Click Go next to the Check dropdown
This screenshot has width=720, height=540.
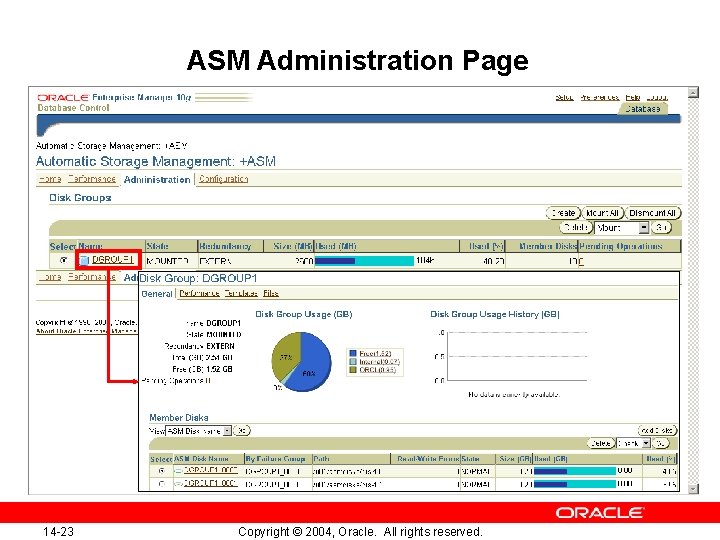click(660, 443)
